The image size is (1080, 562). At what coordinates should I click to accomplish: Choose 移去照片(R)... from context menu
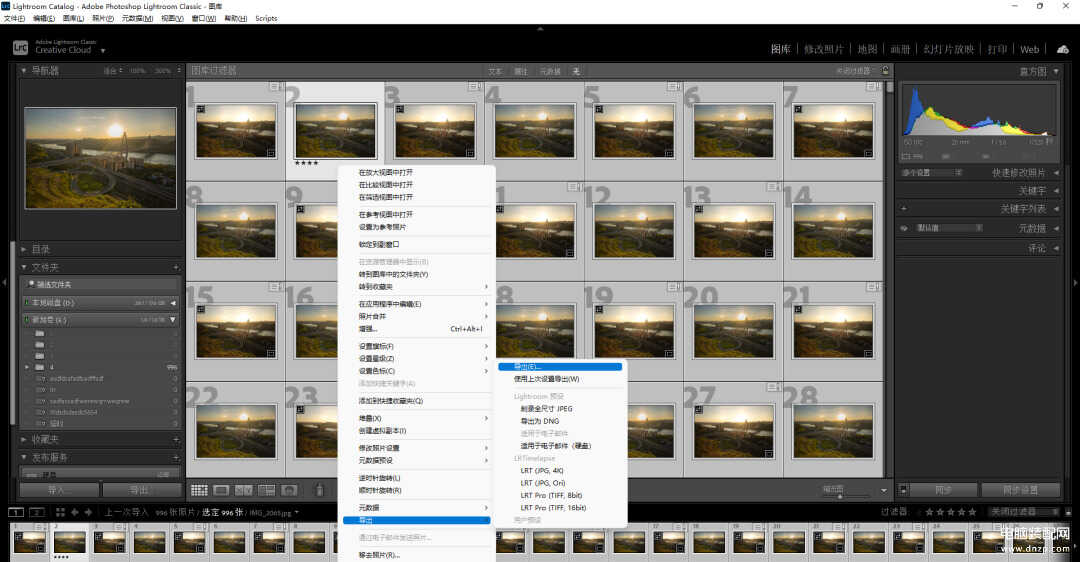tap(379, 555)
